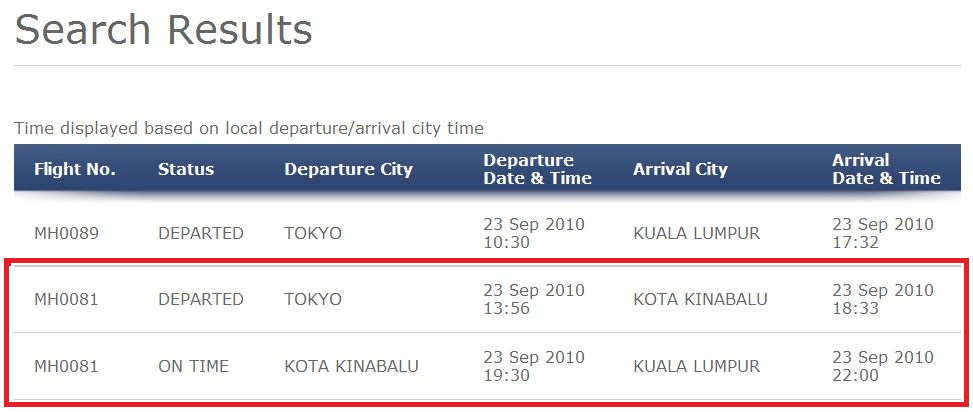
Task: Click the Departure Date & Time header
Action: (537, 169)
